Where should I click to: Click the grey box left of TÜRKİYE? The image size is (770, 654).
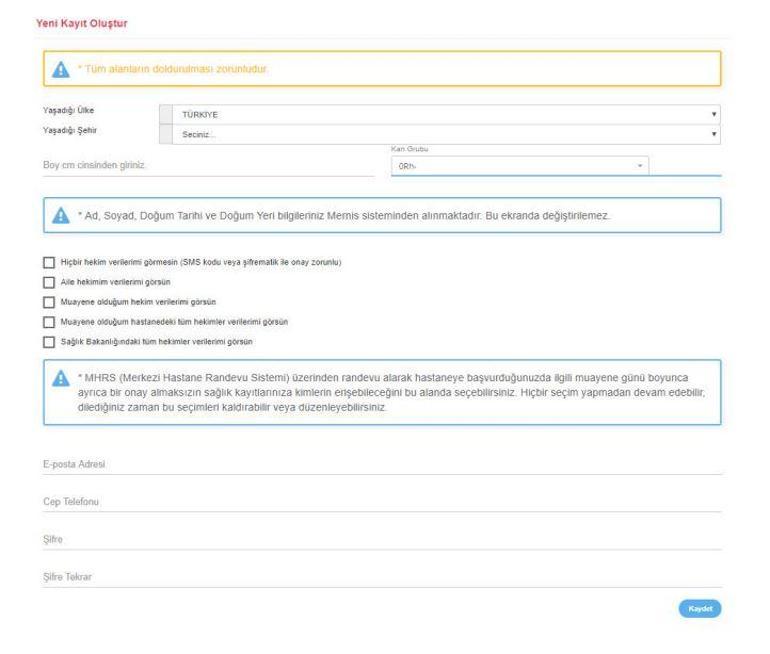[x=166, y=115]
